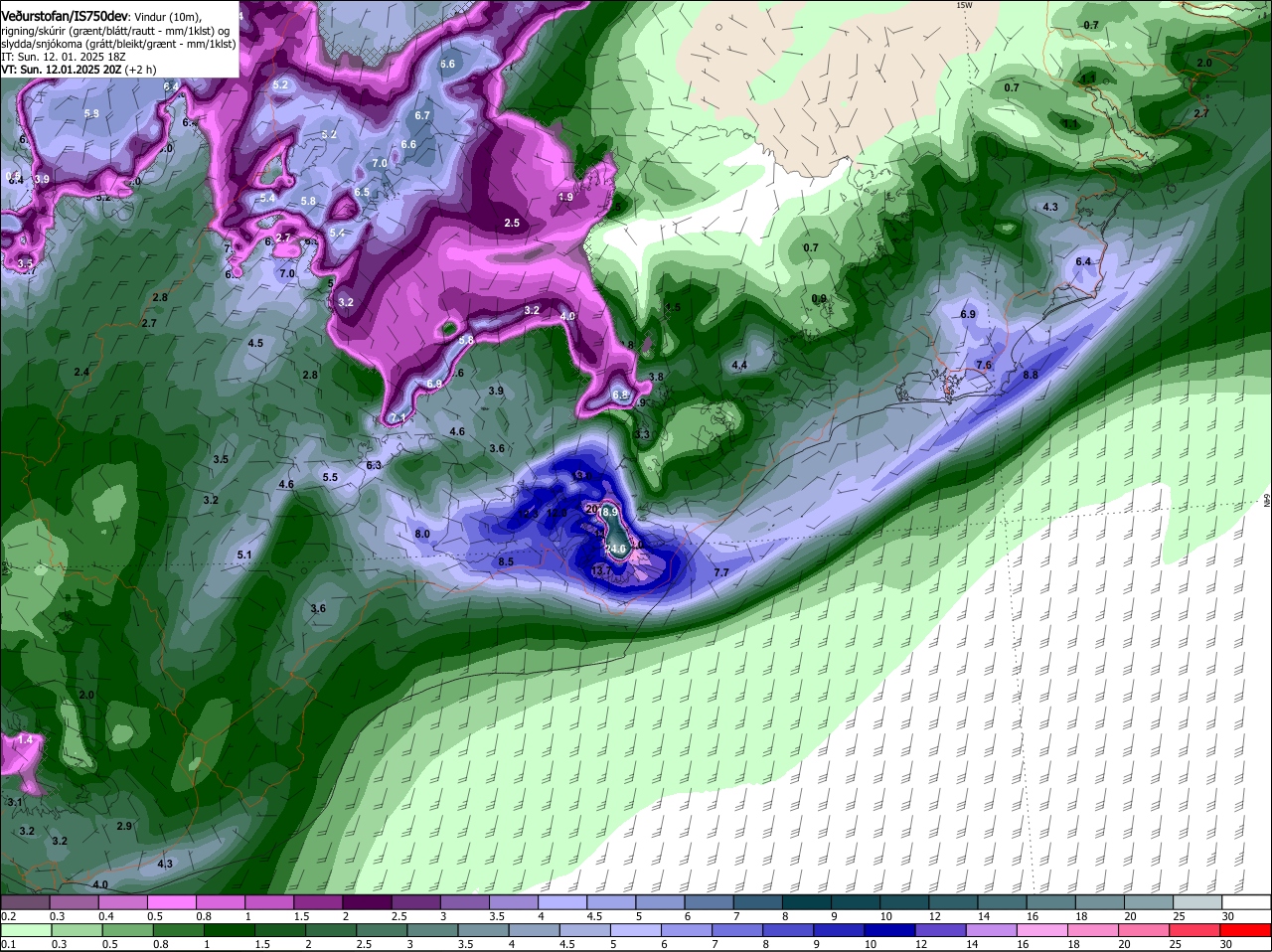Click the 4.4 value on the map
The width and height of the screenshot is (1272, 952).
point(739,366)
